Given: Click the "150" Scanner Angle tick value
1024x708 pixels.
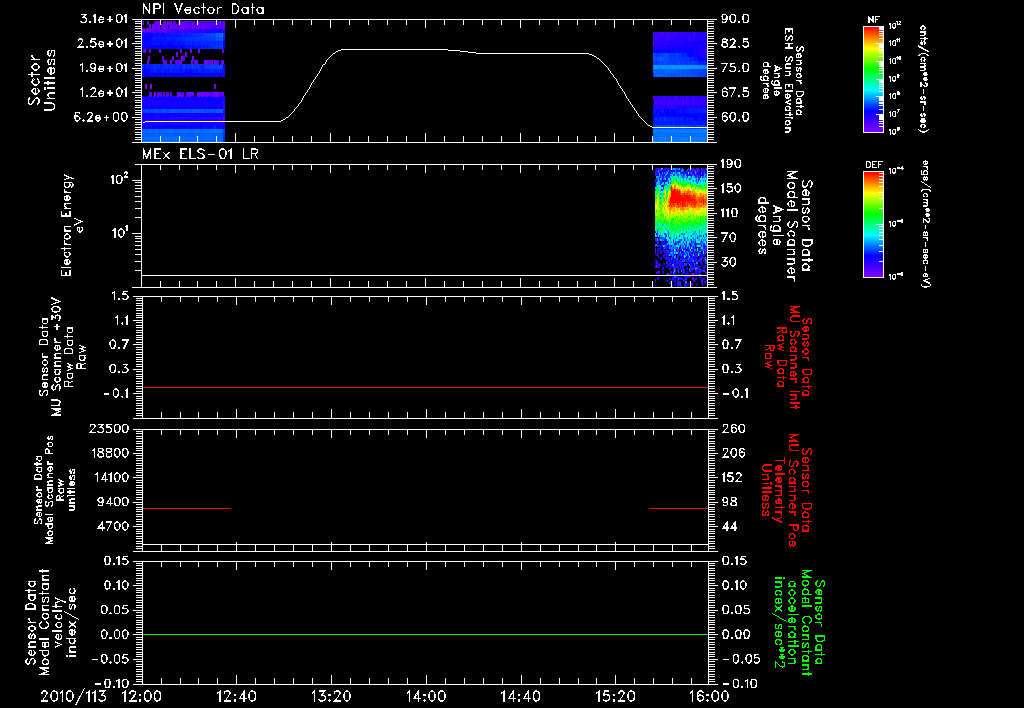Looking at the screenshot, I should pyautogui.click(x=731, y=189).
